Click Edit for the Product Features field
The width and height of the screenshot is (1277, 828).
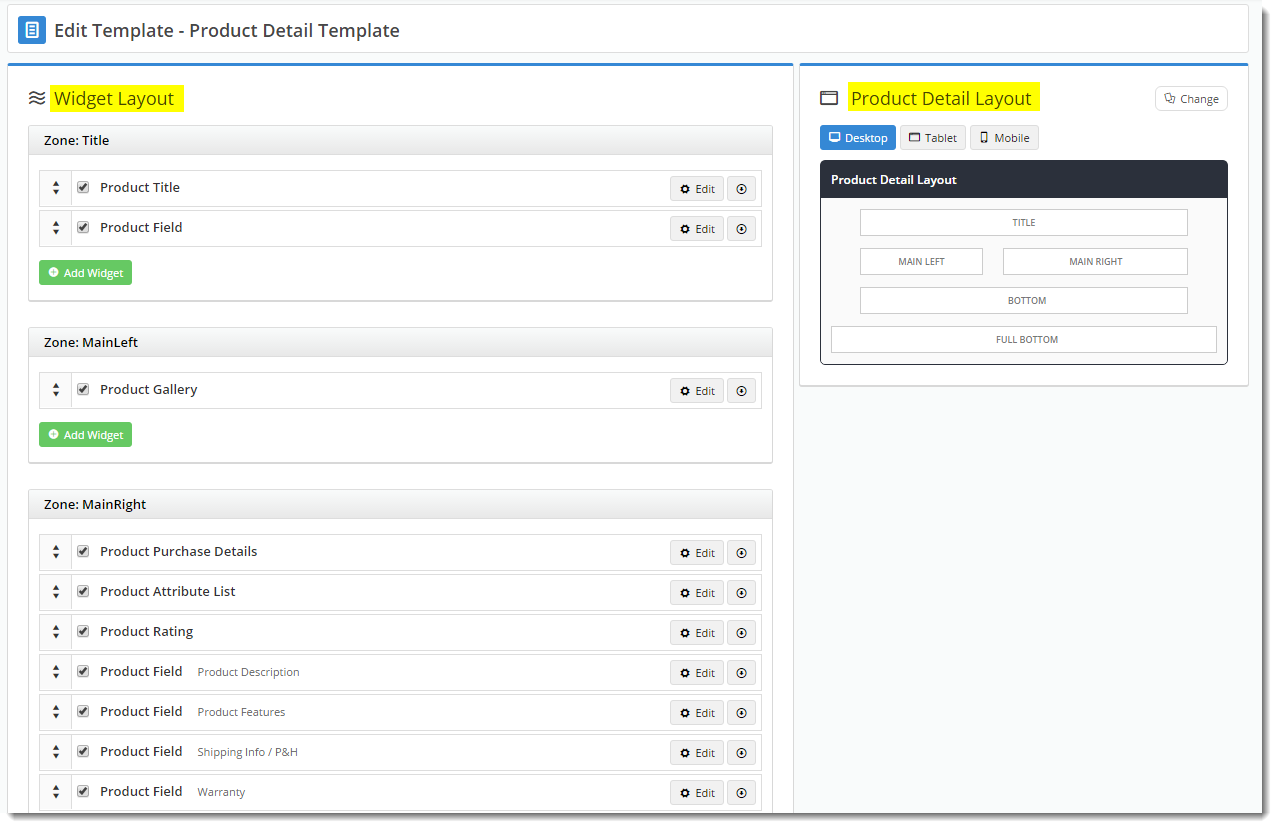pos(697,713)
